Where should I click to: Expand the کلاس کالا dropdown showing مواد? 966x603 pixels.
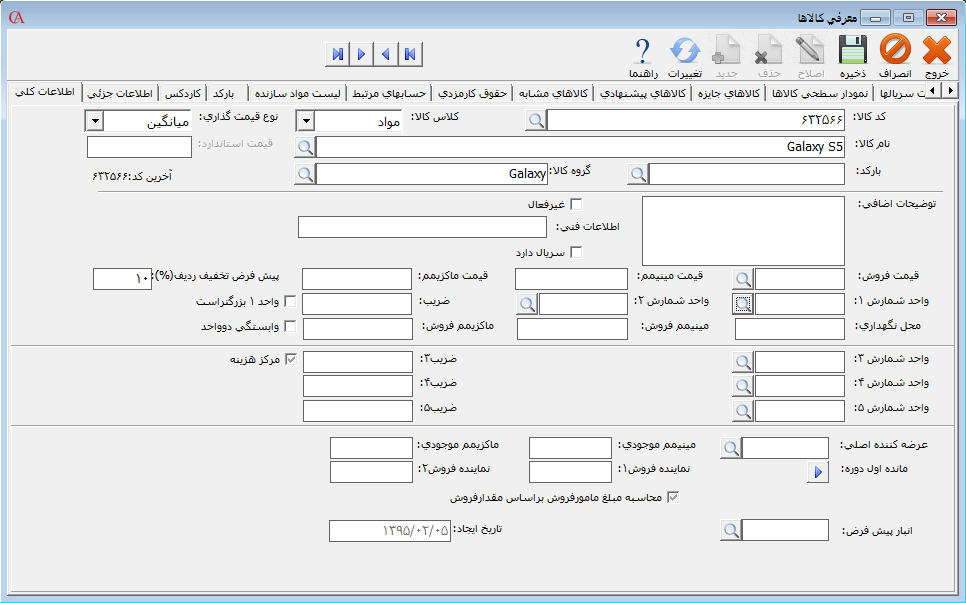click(x=306, y=121)
